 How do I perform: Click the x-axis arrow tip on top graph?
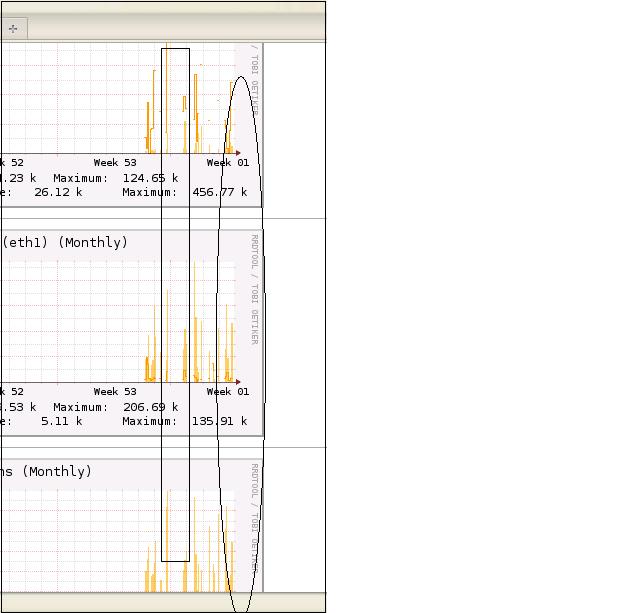point(238,153)
